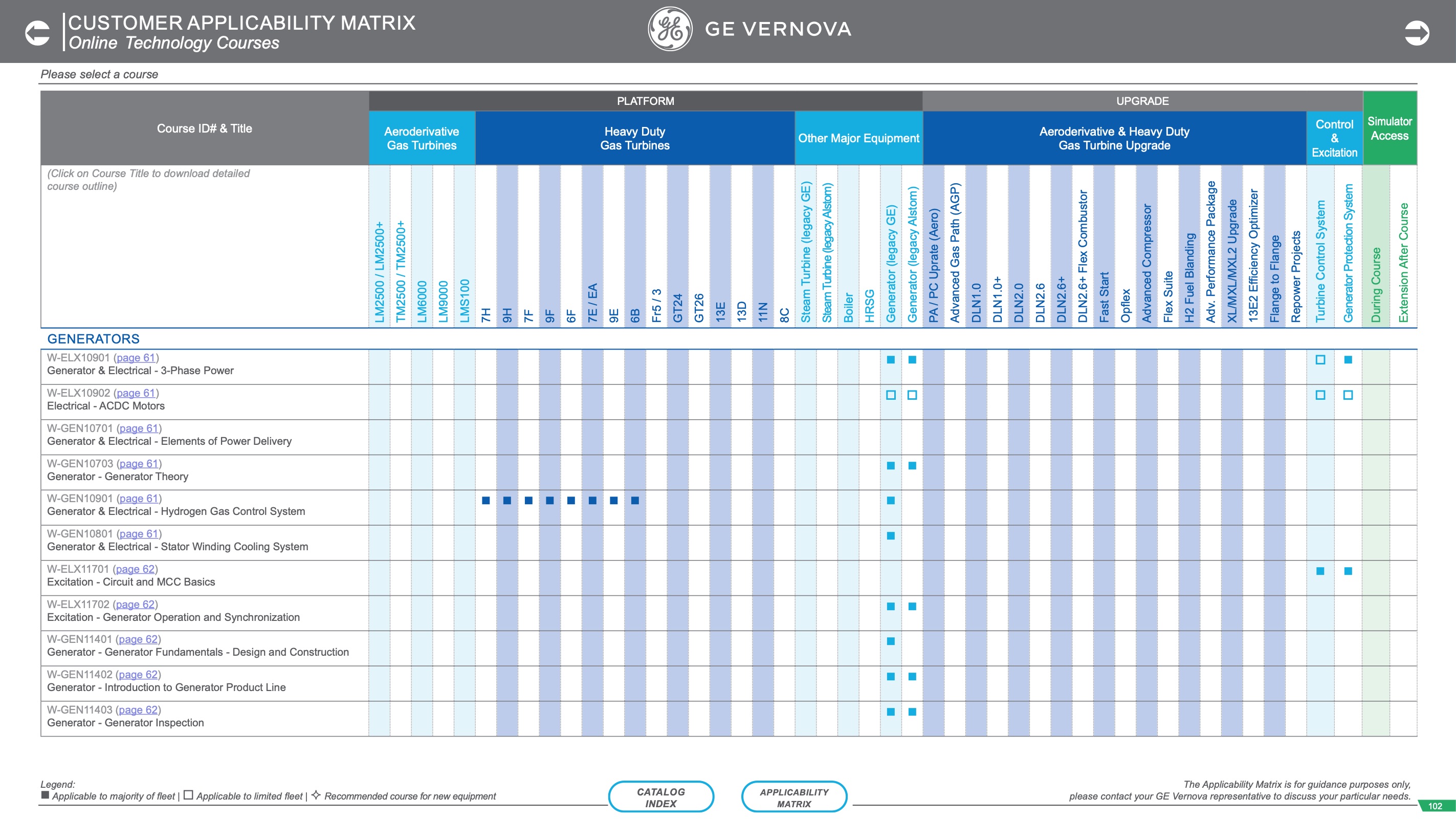This screenshot has height=819, width=1456.
Task: Click the Generator & Electrical - 3-Phase Power title
Action: [x=140, y=371]
